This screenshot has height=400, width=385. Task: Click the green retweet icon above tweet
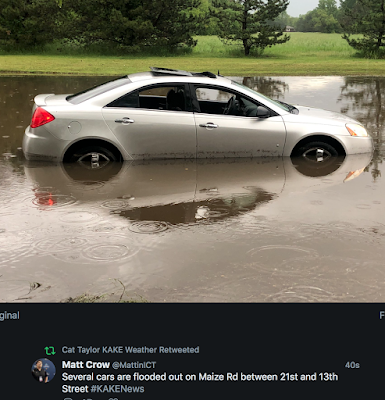50,350
